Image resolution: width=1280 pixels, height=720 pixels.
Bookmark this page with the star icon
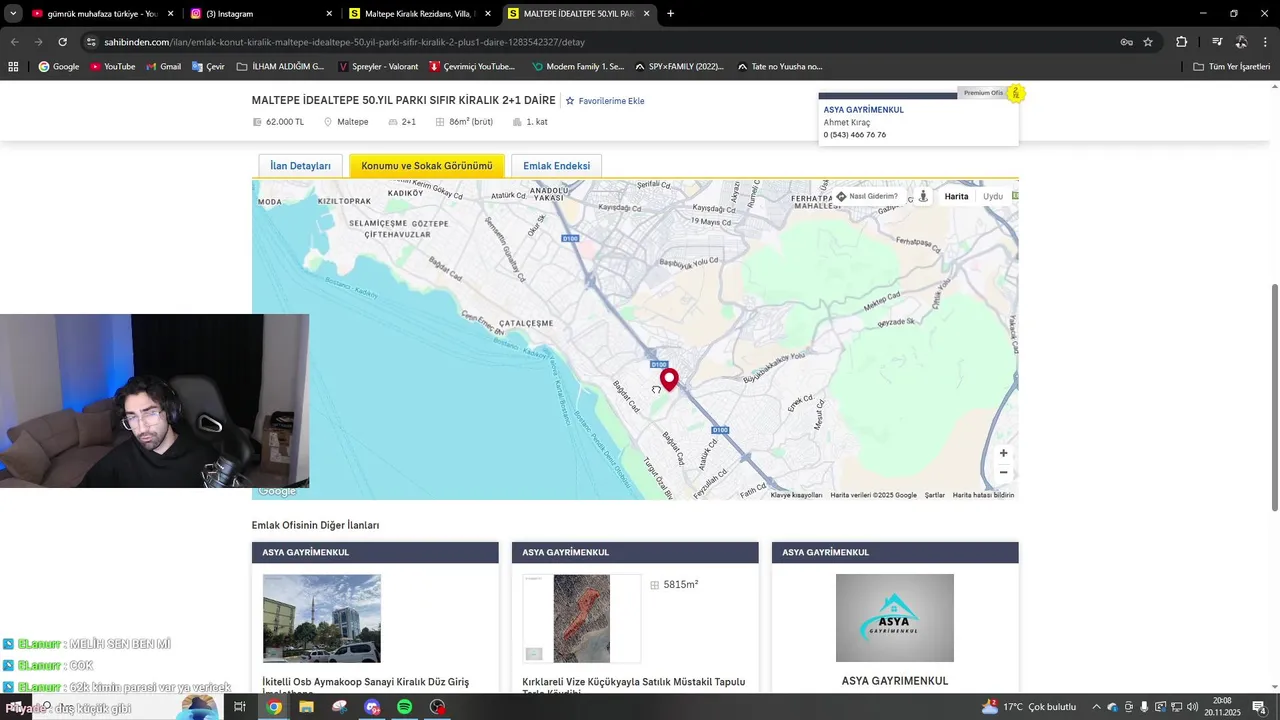(x=1148, y=42)
